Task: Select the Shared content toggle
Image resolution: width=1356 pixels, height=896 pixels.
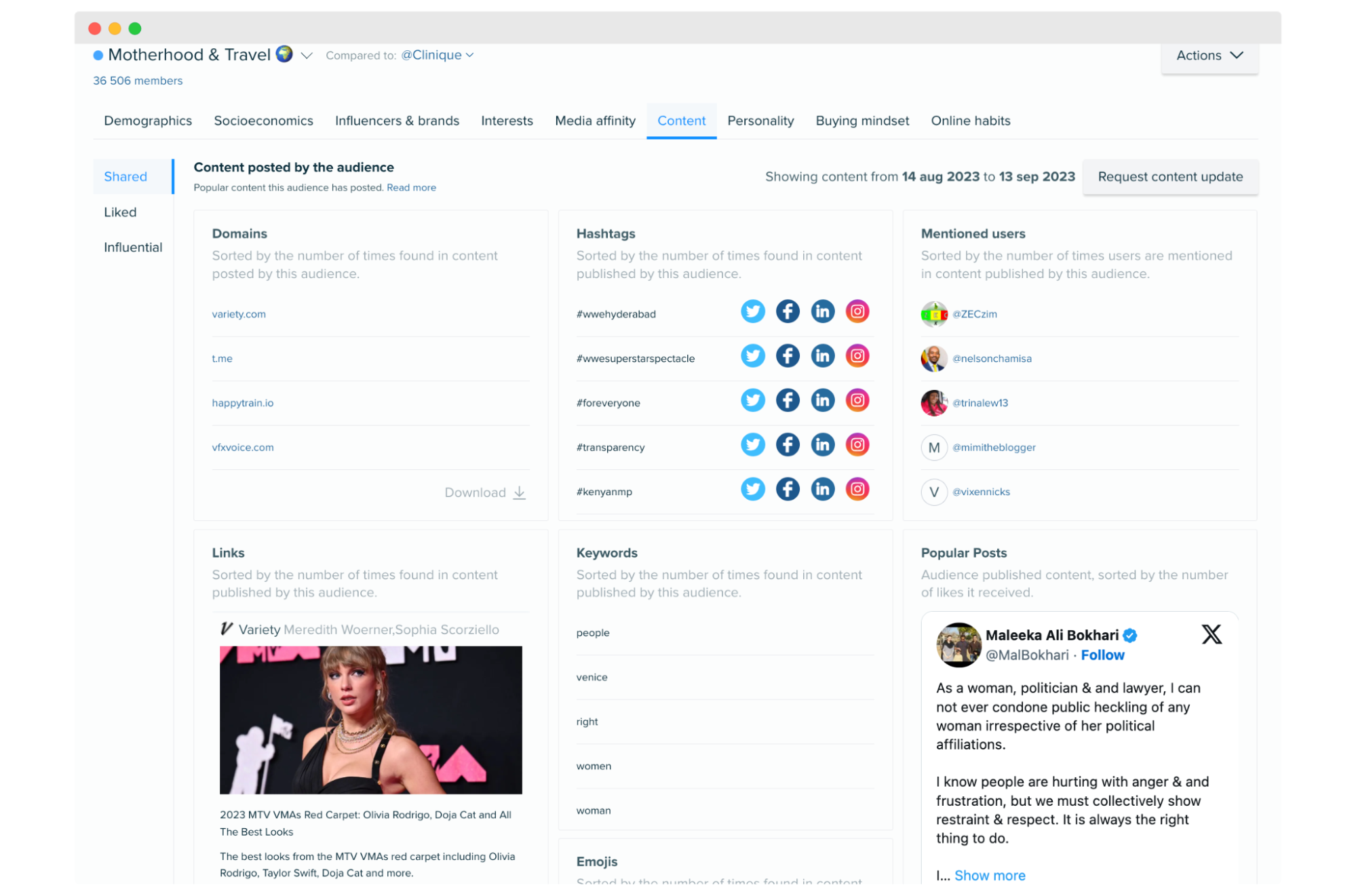Action: tap(125, 176)
